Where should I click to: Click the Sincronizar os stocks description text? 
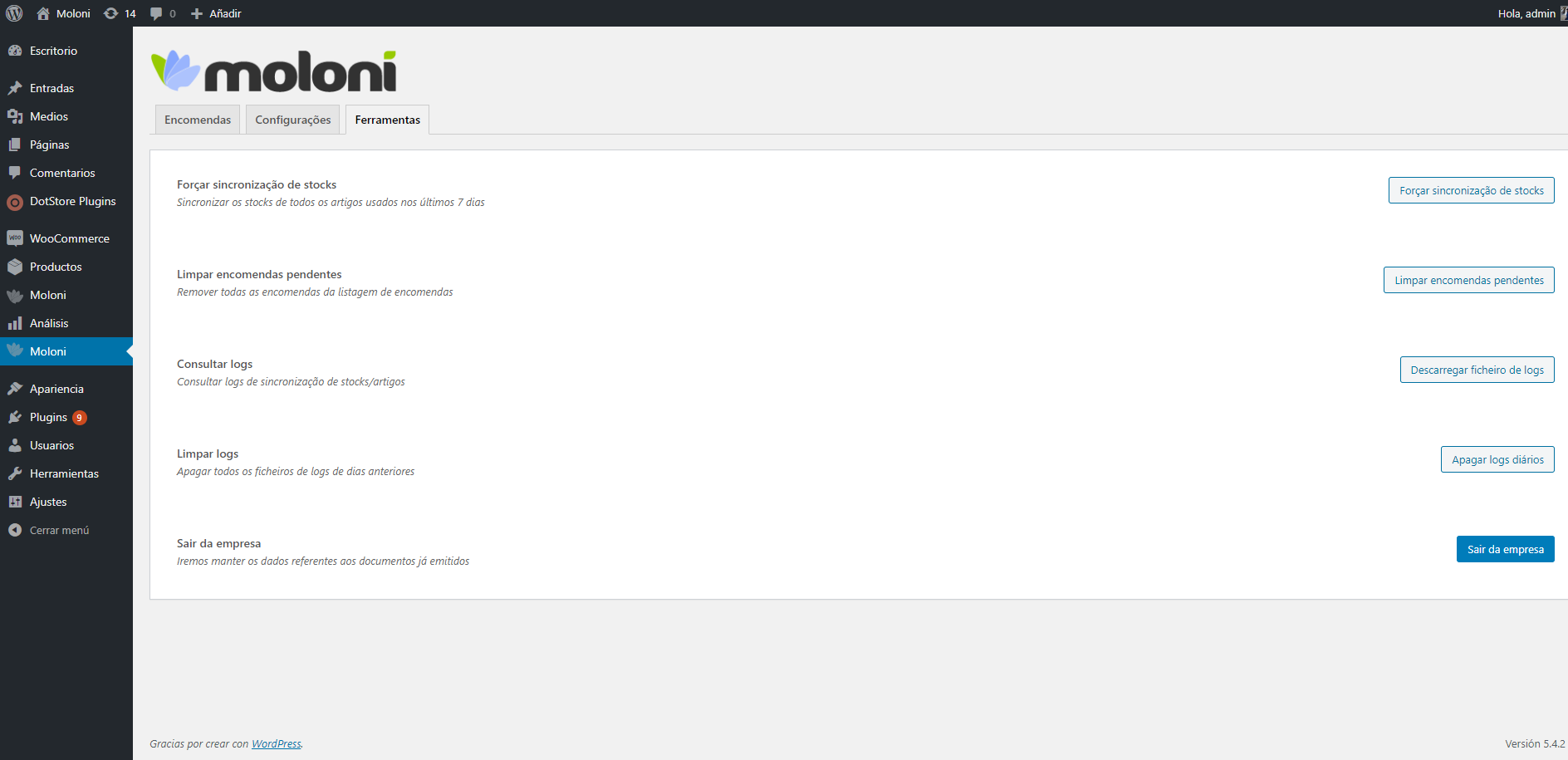click(331, 202)
